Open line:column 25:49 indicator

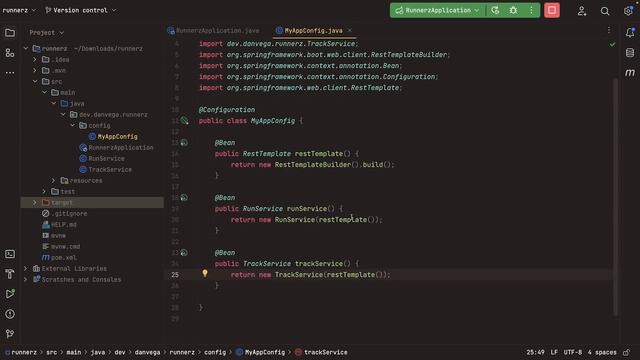[x=535, y=352]
